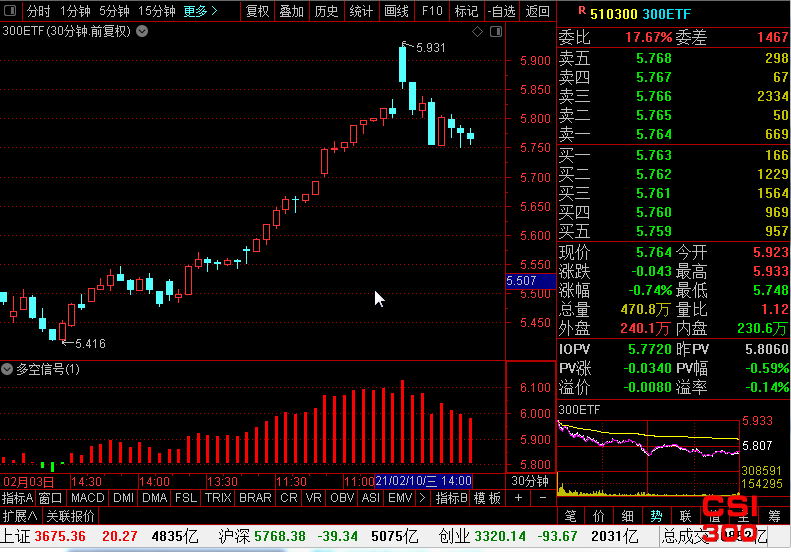The image size is (791, 552).
Task: Apply the ASI indicator
Action: click(x=371, y=498)
